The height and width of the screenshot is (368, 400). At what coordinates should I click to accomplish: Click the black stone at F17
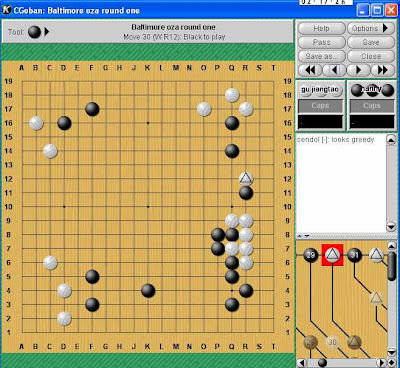[x=92, y=109]
